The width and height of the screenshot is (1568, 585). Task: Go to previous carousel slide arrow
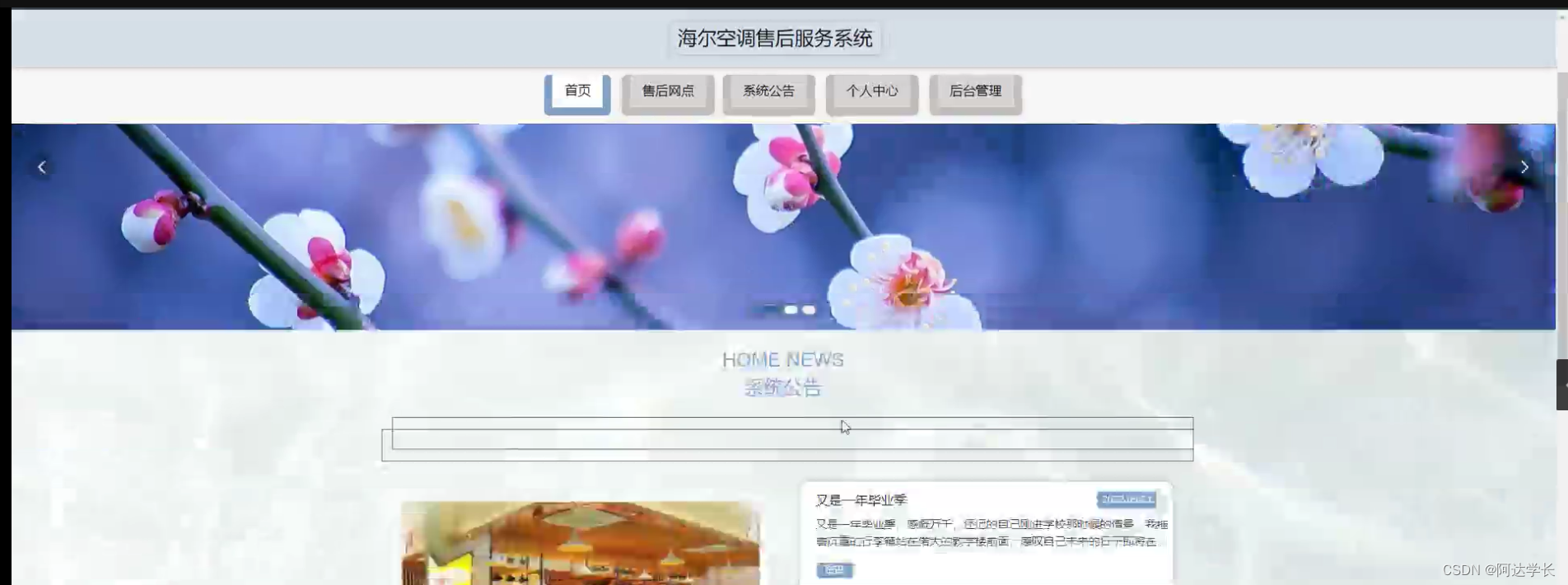(x=42, y=167)
